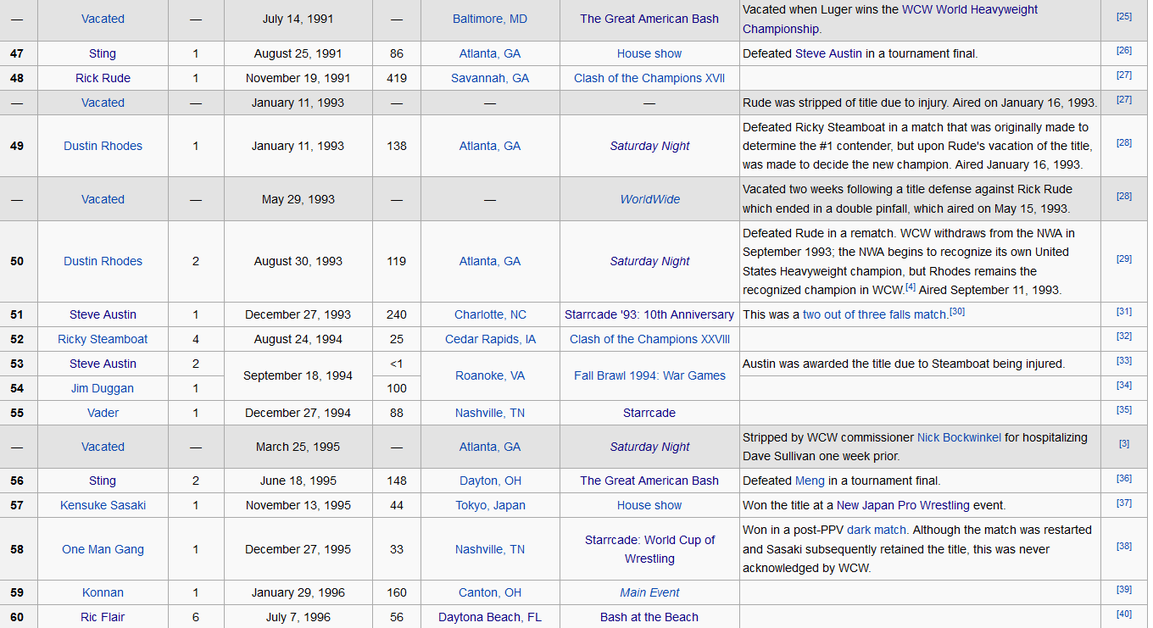Click Vacated in January 11, 1993 row

pyautogui.click(x=102, y=103)
